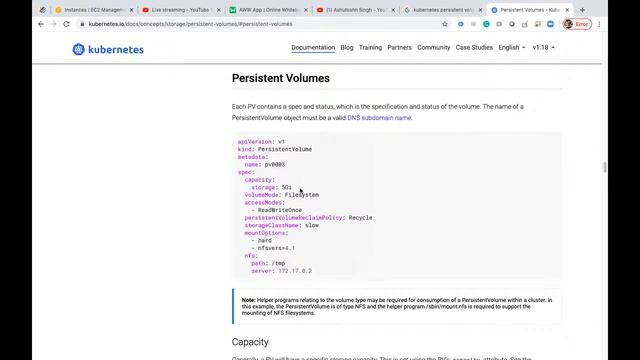This screenshot has height=360, width=640.
Task: Click the Kubernetes logo
Action: pos(108,49)
